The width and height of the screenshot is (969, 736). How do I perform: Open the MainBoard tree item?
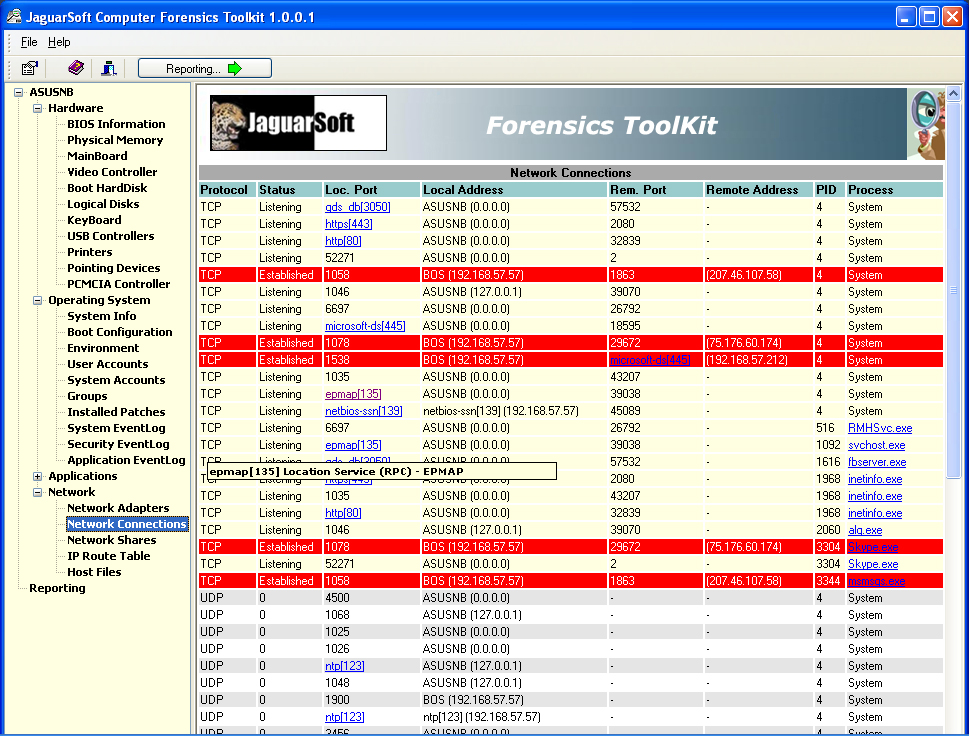(x=97, y=156)
